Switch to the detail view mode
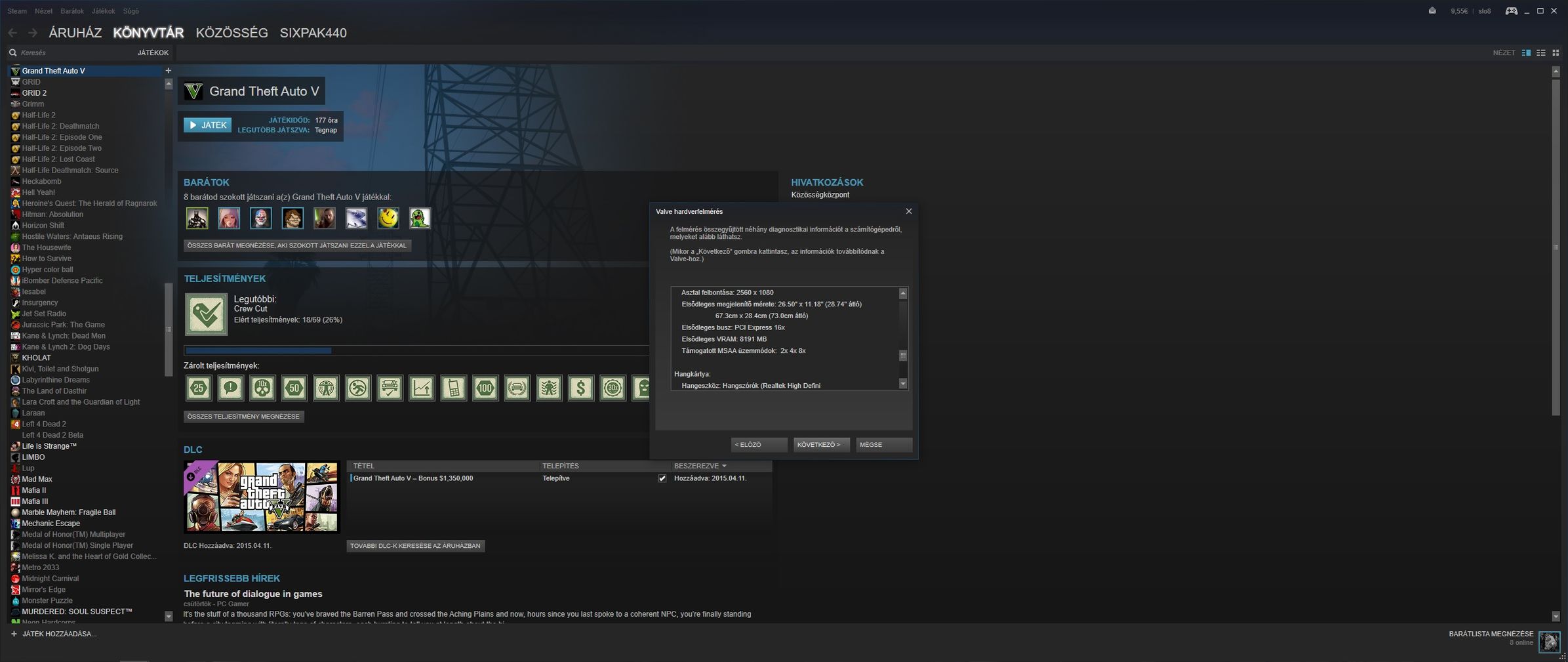 [1526, 52]
